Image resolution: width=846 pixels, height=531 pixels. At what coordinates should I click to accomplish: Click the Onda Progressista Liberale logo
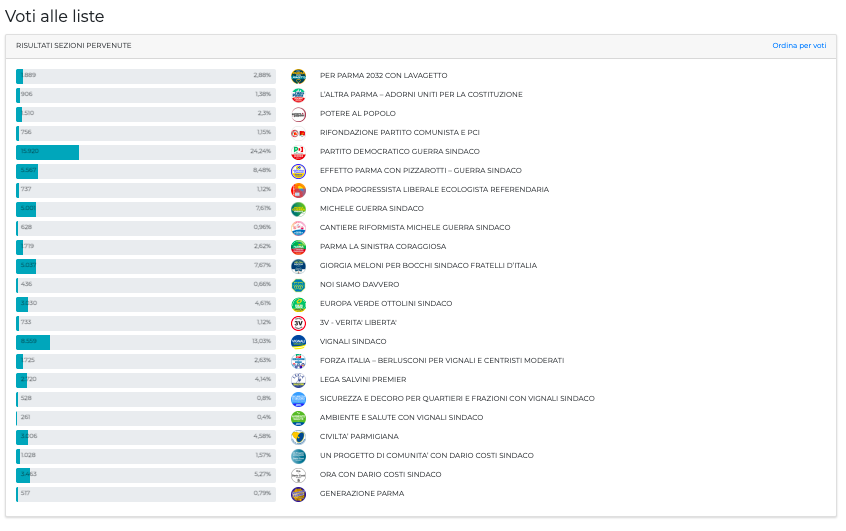pos(297,190)
